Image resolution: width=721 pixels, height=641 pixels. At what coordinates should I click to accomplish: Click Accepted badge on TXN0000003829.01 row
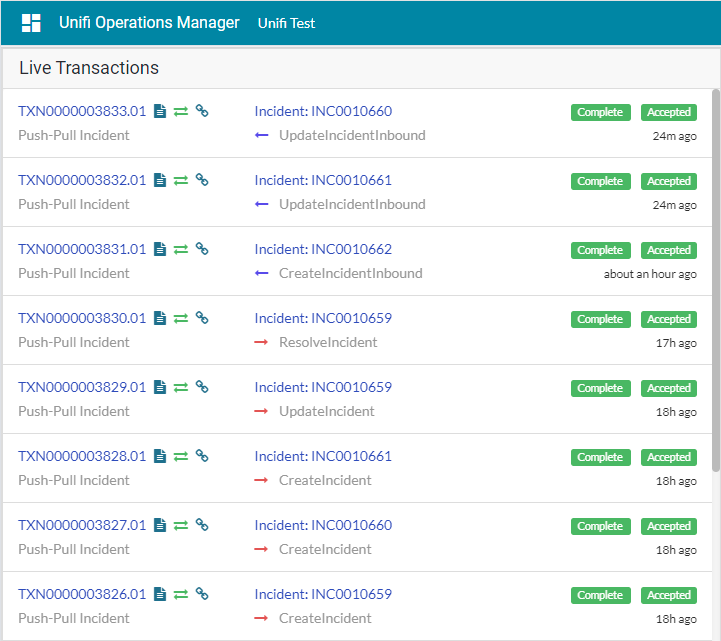(668, 389)
